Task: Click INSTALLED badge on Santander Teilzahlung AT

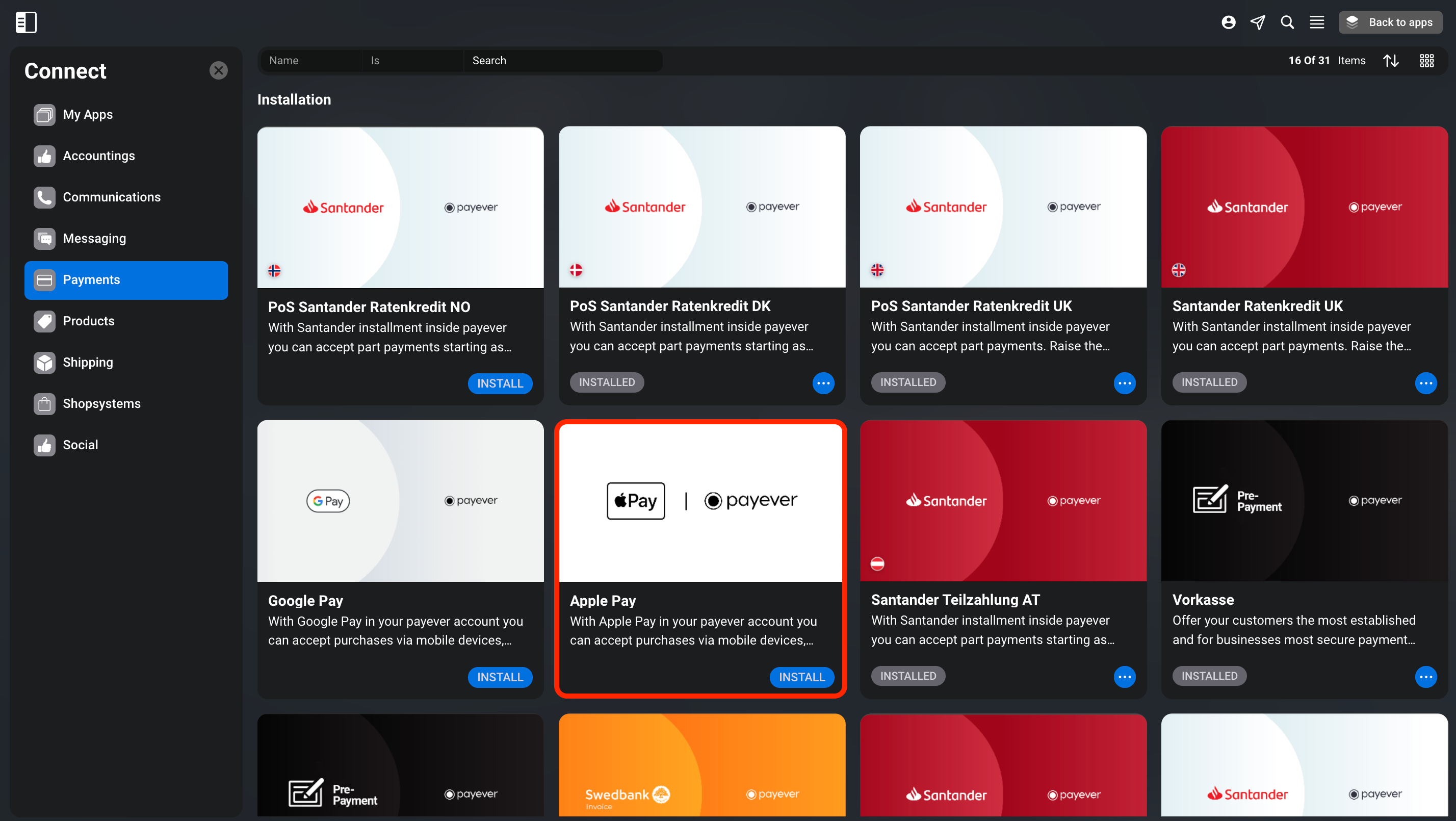Action: click(908, 676)
